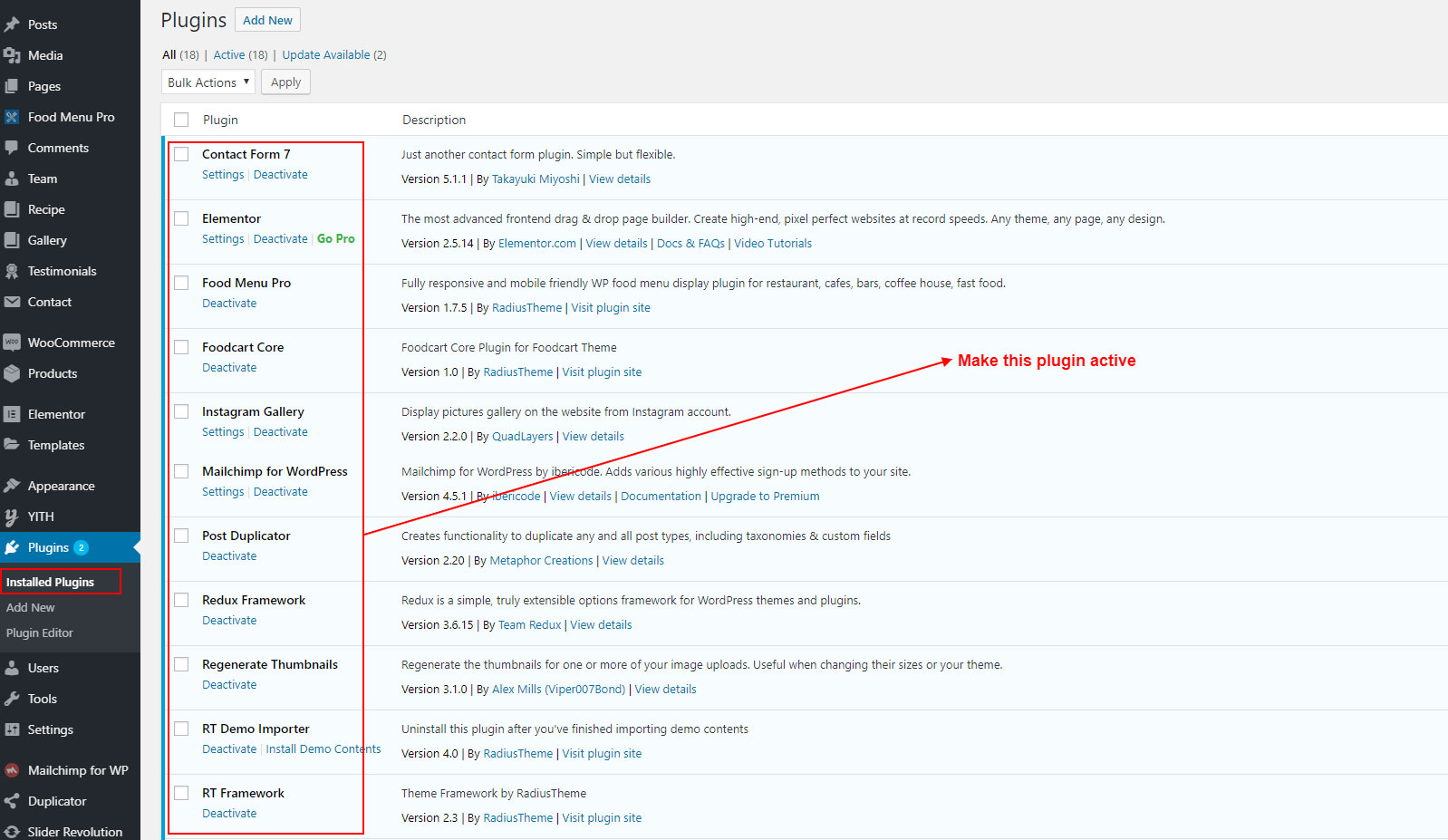
Task: Click the Team person icon in sidebar
Action: (12, 179)
